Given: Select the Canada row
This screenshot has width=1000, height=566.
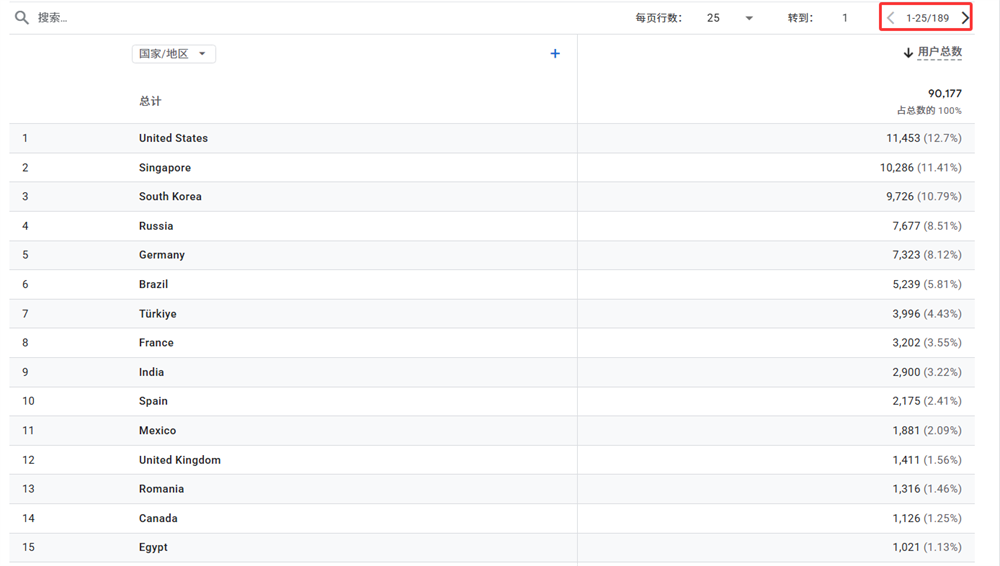Looking at the screenshot, I should [x=492, y=518].
